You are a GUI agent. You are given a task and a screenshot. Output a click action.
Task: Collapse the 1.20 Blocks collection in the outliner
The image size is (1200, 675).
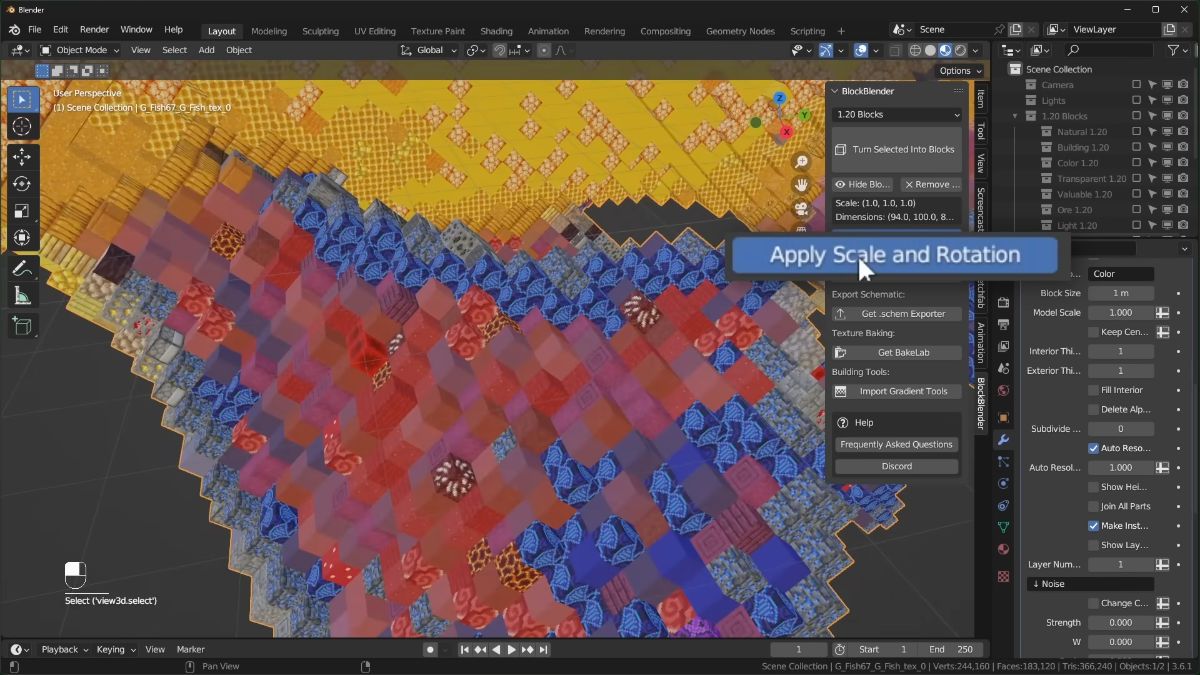tap(1015, 116)
